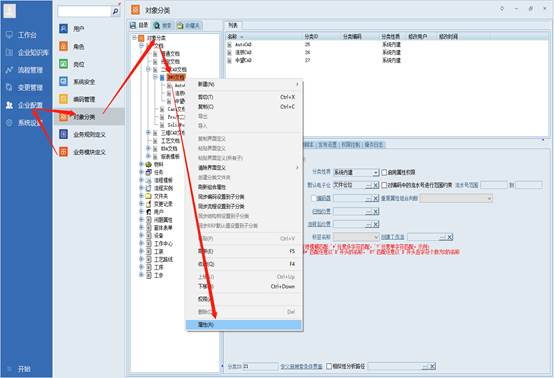This screenshot has height=378, width=554.
Task: Expand the 流程模板 tree node
Action: pyautogui.click(x=141, y=180)
